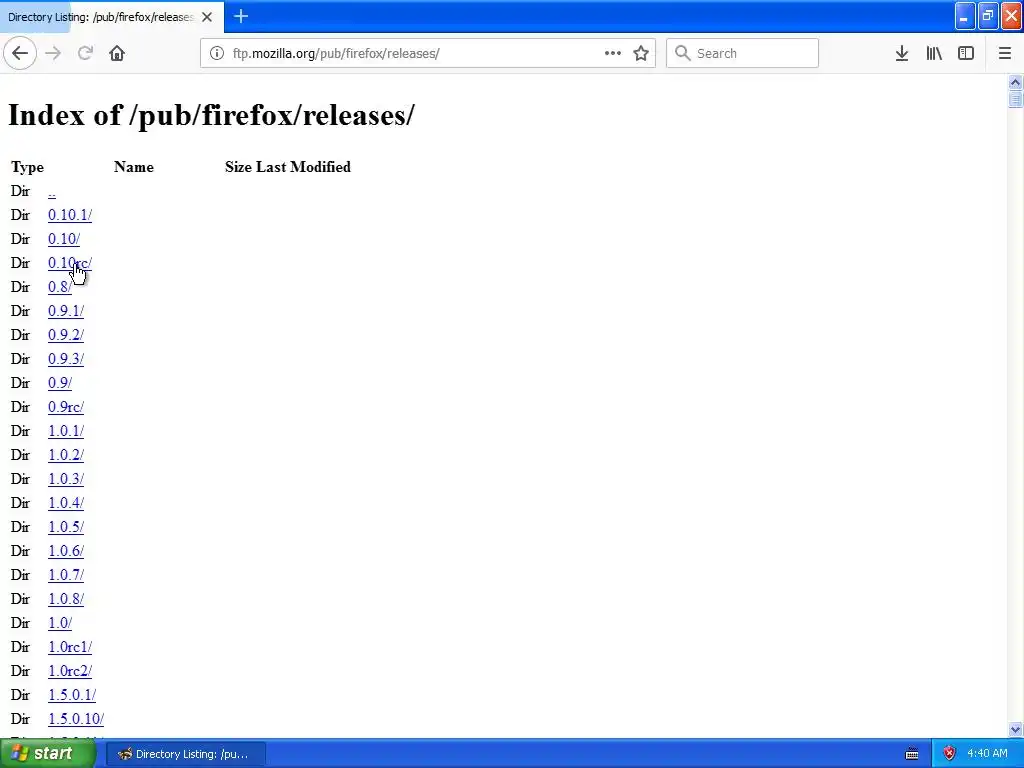1024x768 pixels.
Task: Open the 0.9.1/ directory link
Action: [x=66, y=311]
